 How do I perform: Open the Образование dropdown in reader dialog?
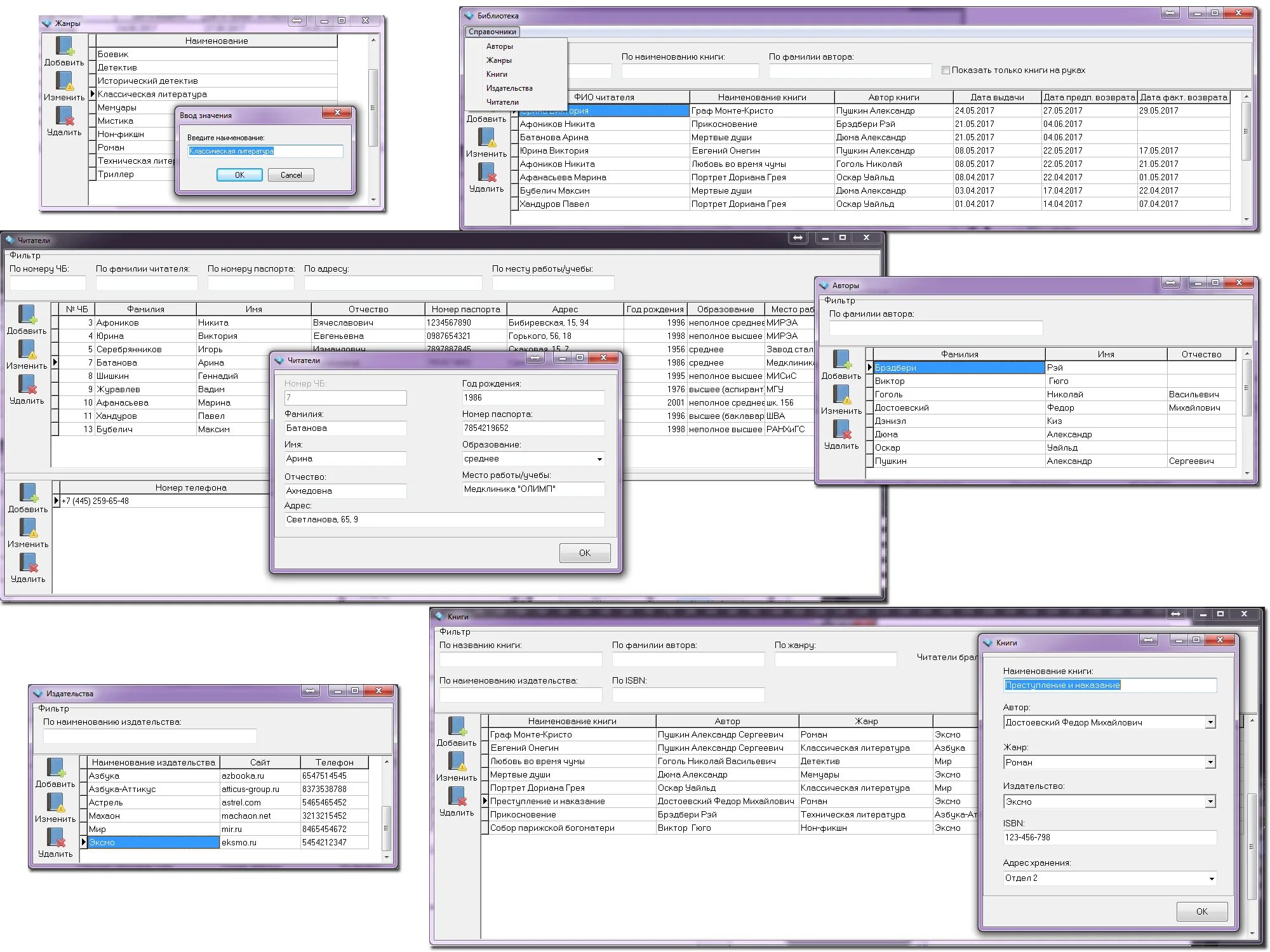599,459
